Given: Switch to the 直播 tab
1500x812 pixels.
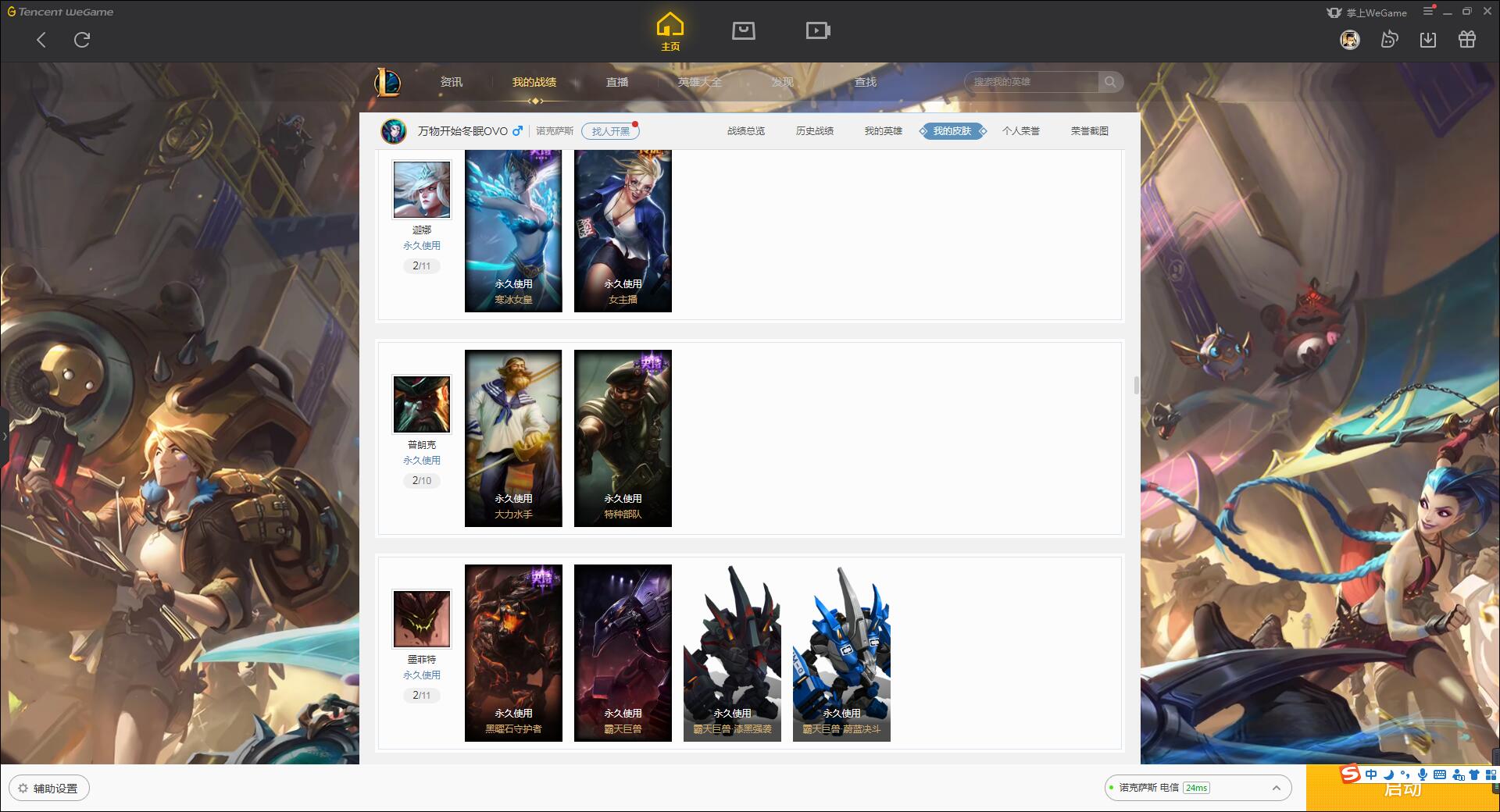Looking at the screenshot, I should pos(617,82).
